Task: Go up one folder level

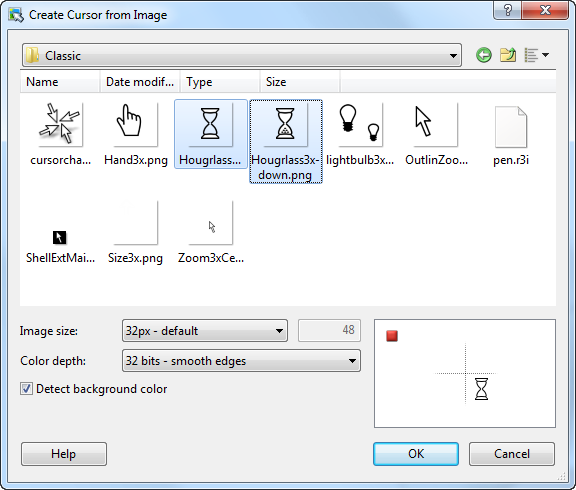Action: coord(508,55)
